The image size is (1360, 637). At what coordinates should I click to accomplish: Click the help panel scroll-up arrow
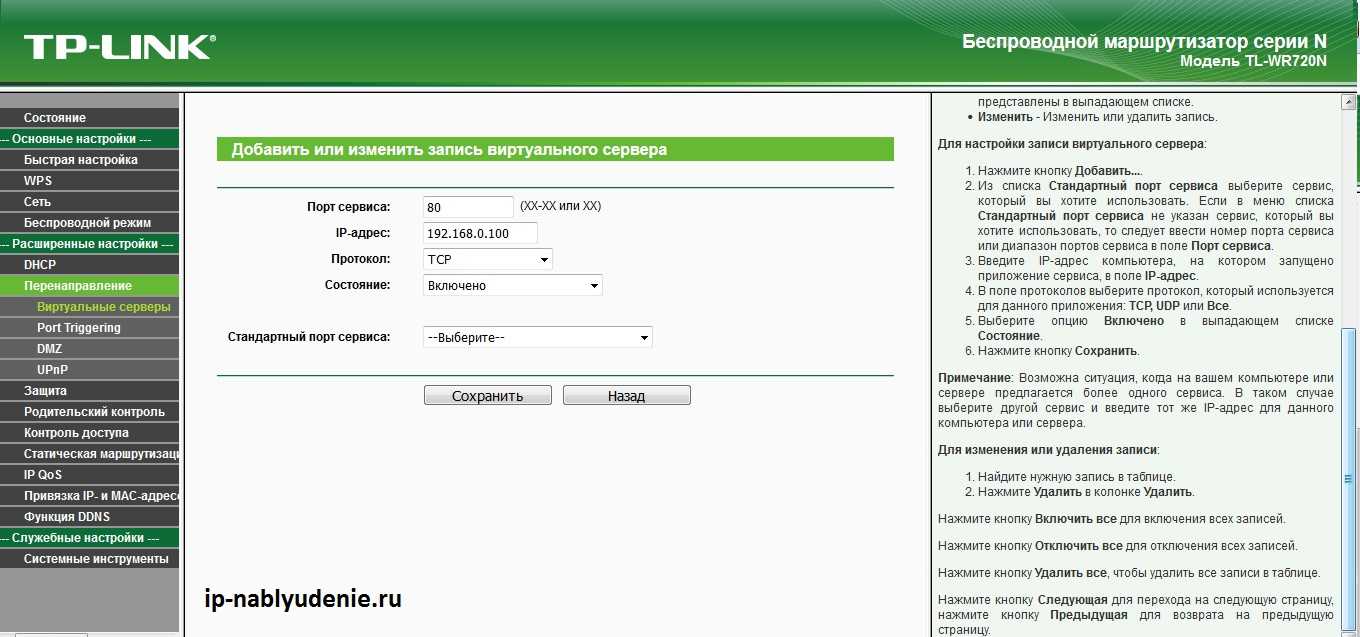click(x=1349, y=103)
